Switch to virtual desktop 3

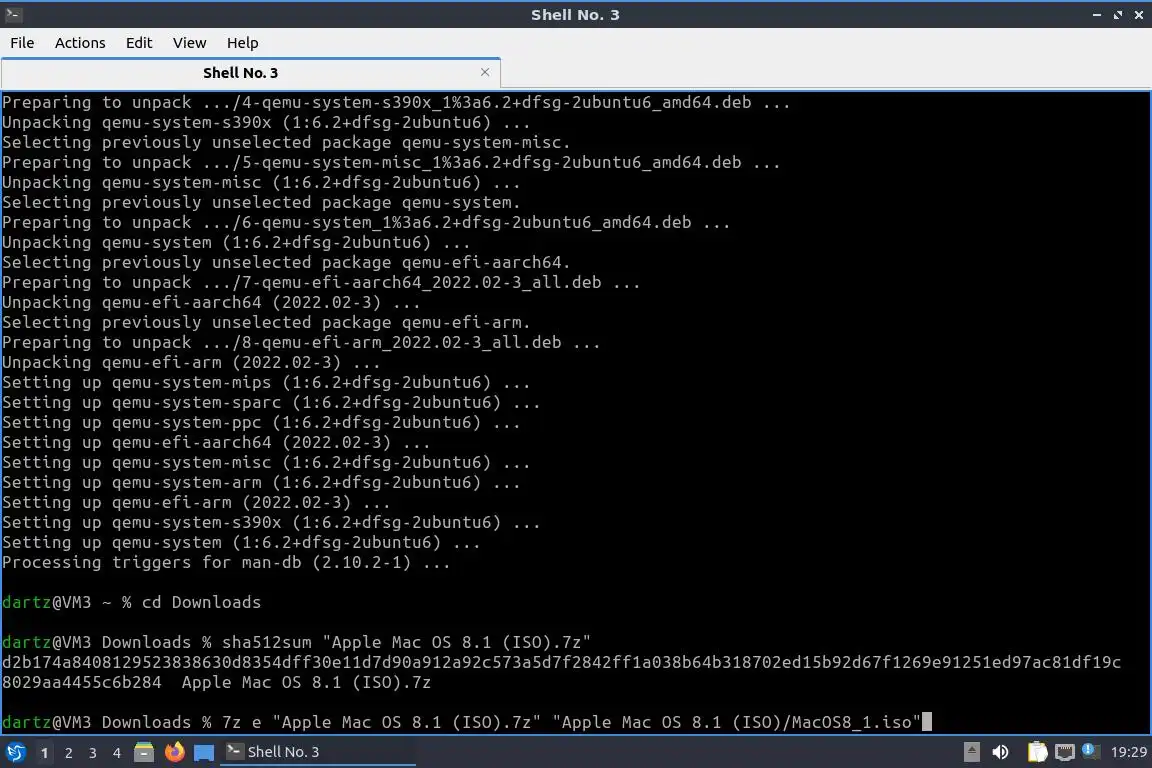pyautogui.click(x=93, y=753)
